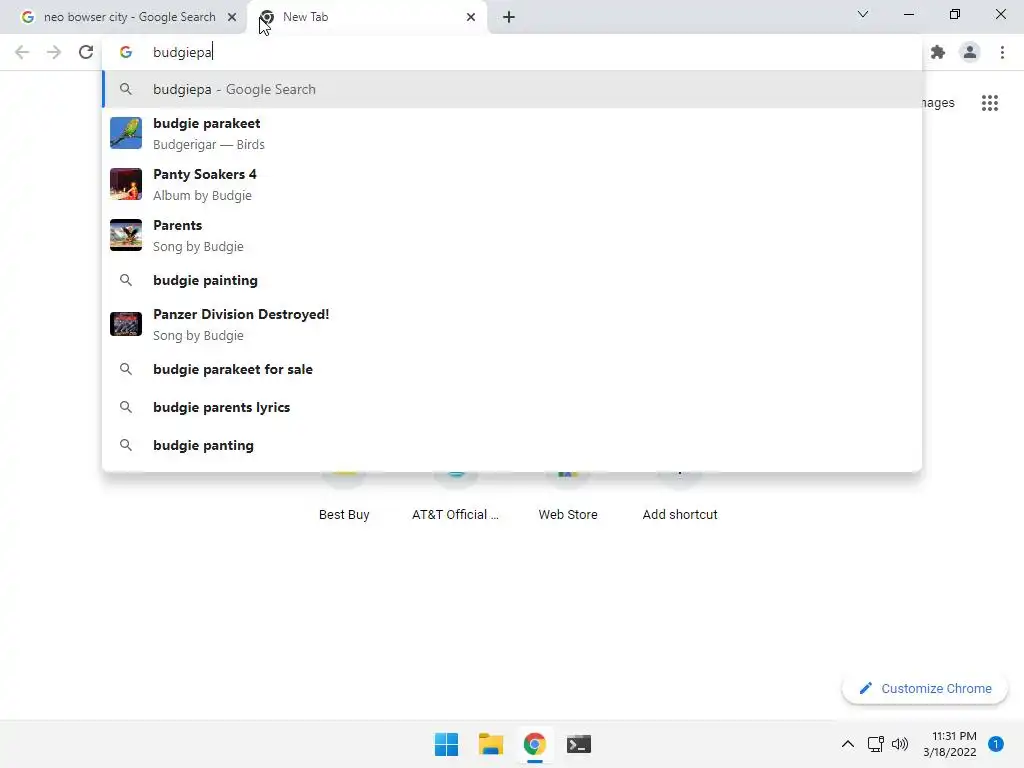The image size is (1024, 768).
Task: Choose budgie parakeet for sale suggestion
Action: (512, 369)
